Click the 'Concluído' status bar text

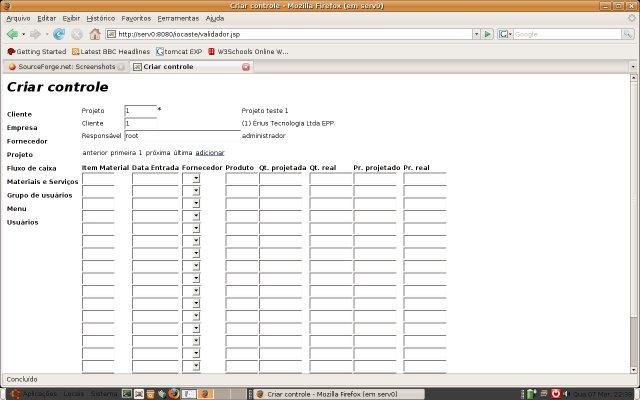[22, 379]
